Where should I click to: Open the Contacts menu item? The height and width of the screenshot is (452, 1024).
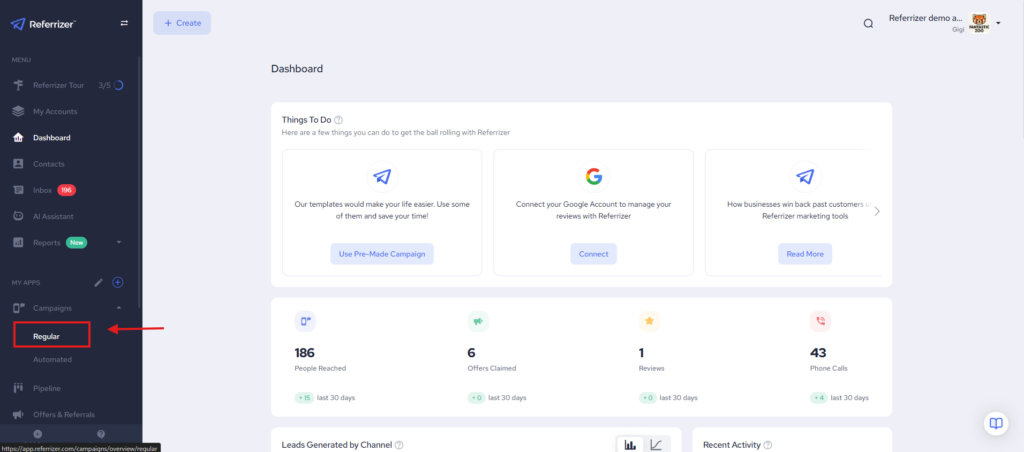(x=48, y=164)
